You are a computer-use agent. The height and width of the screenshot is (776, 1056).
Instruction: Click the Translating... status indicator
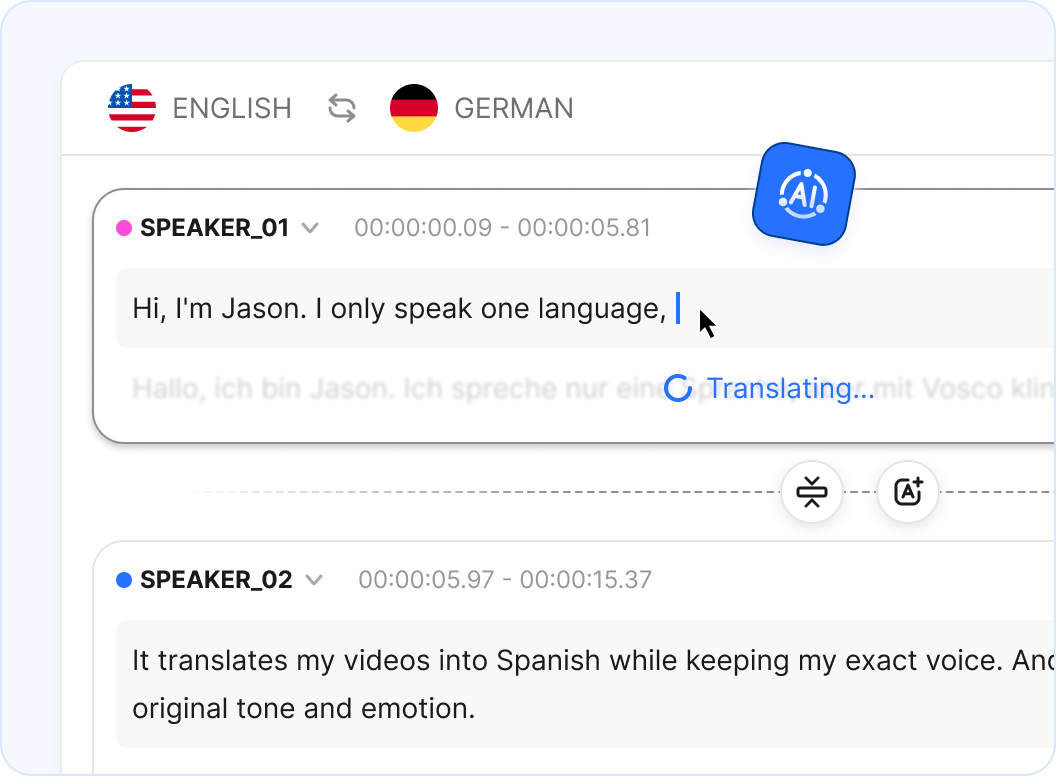pos(769,388)
